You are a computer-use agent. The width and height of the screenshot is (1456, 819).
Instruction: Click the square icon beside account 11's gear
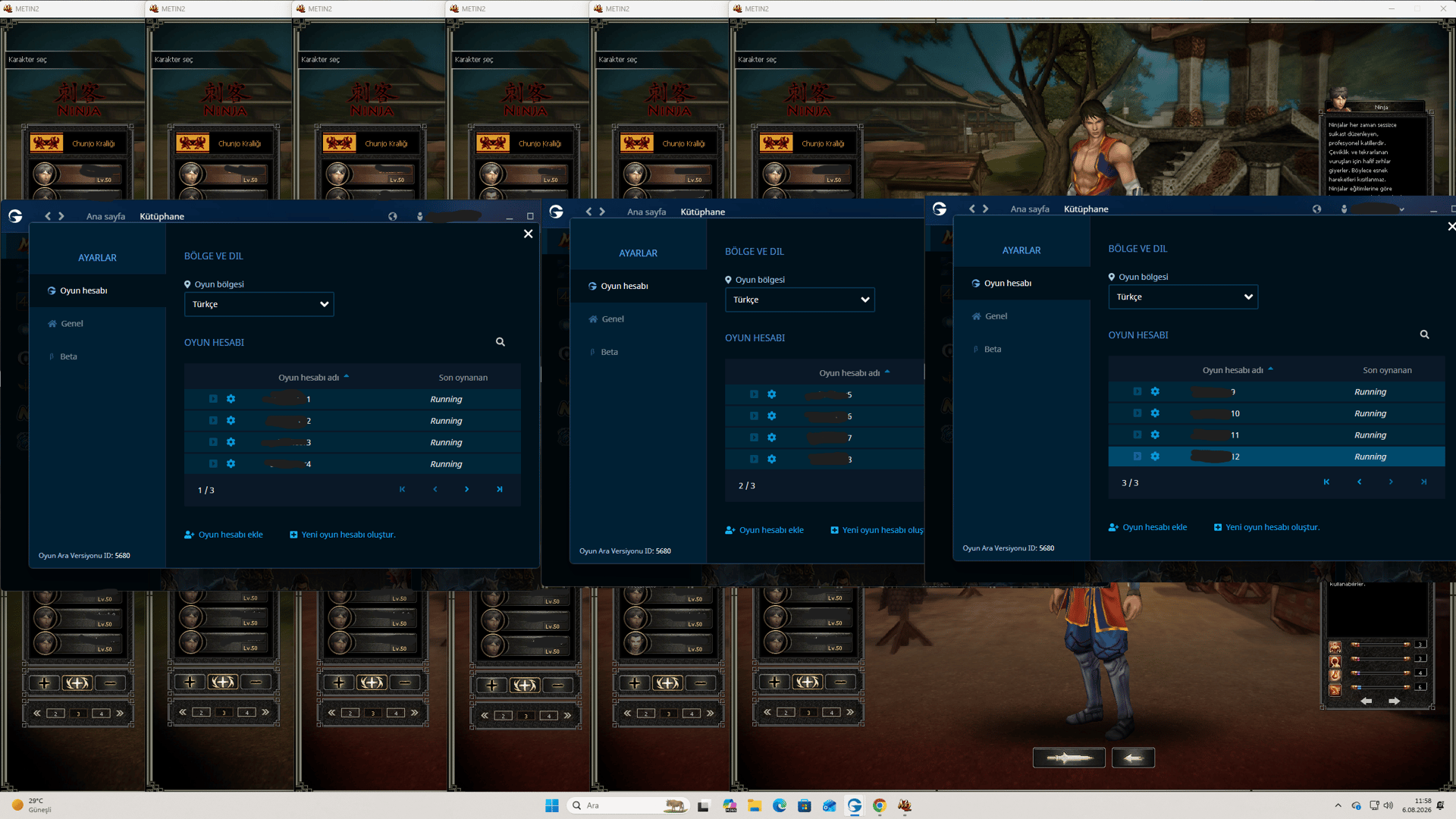coord(1137,435)
